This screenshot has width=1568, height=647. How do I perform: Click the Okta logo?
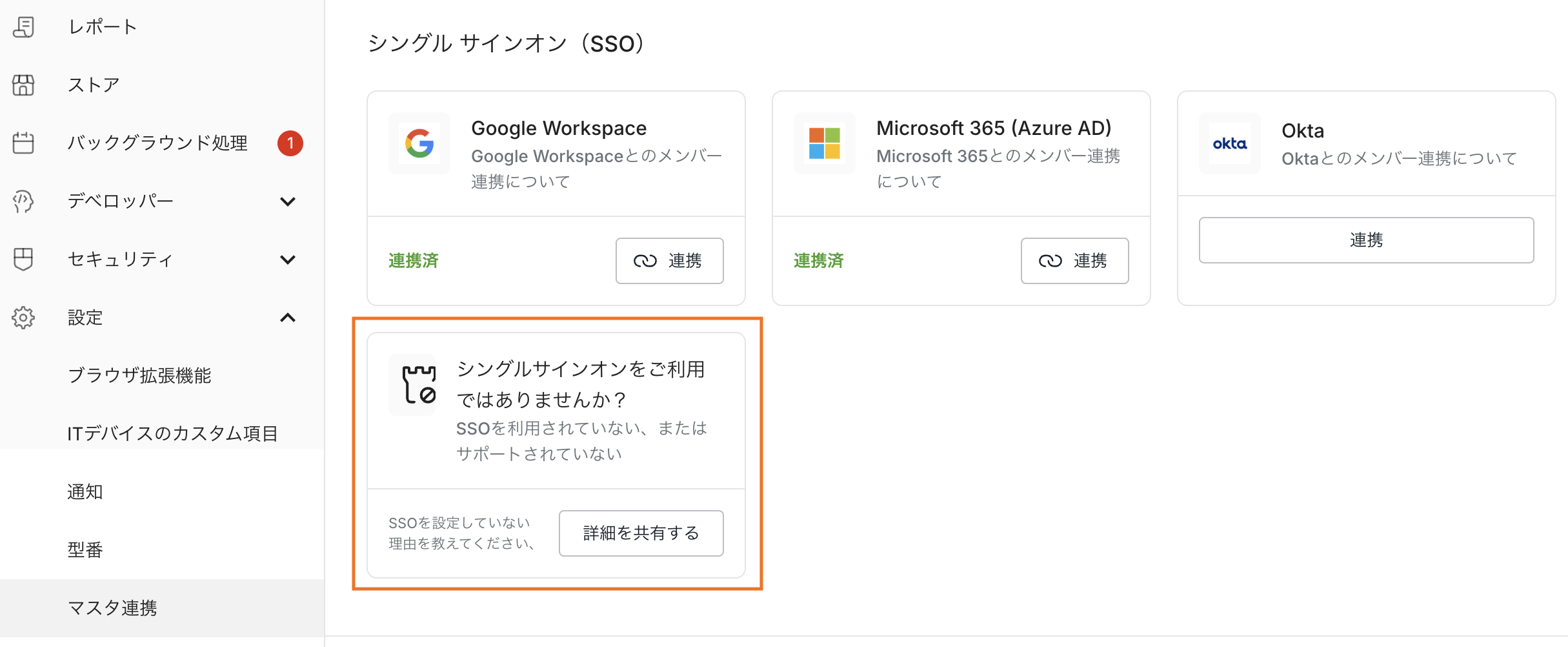(x=1229, y=143)
